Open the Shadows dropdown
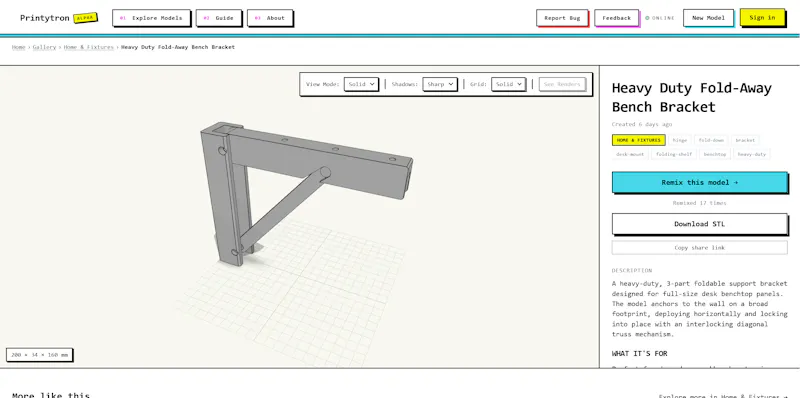This screenshot has width=800, height=398. click(x=439, y=84)
